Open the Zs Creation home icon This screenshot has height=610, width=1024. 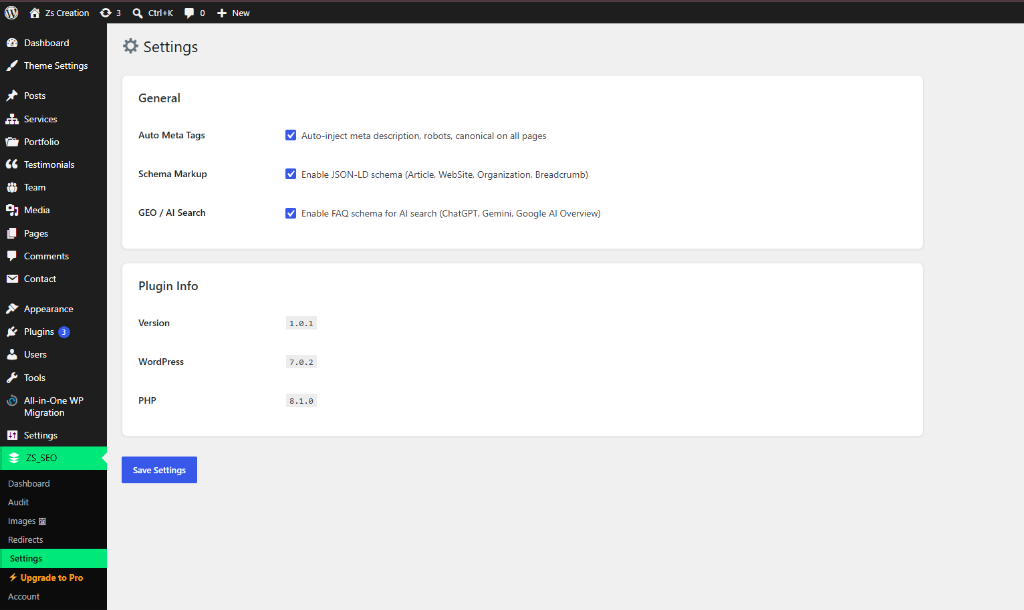tap(35, 13)
